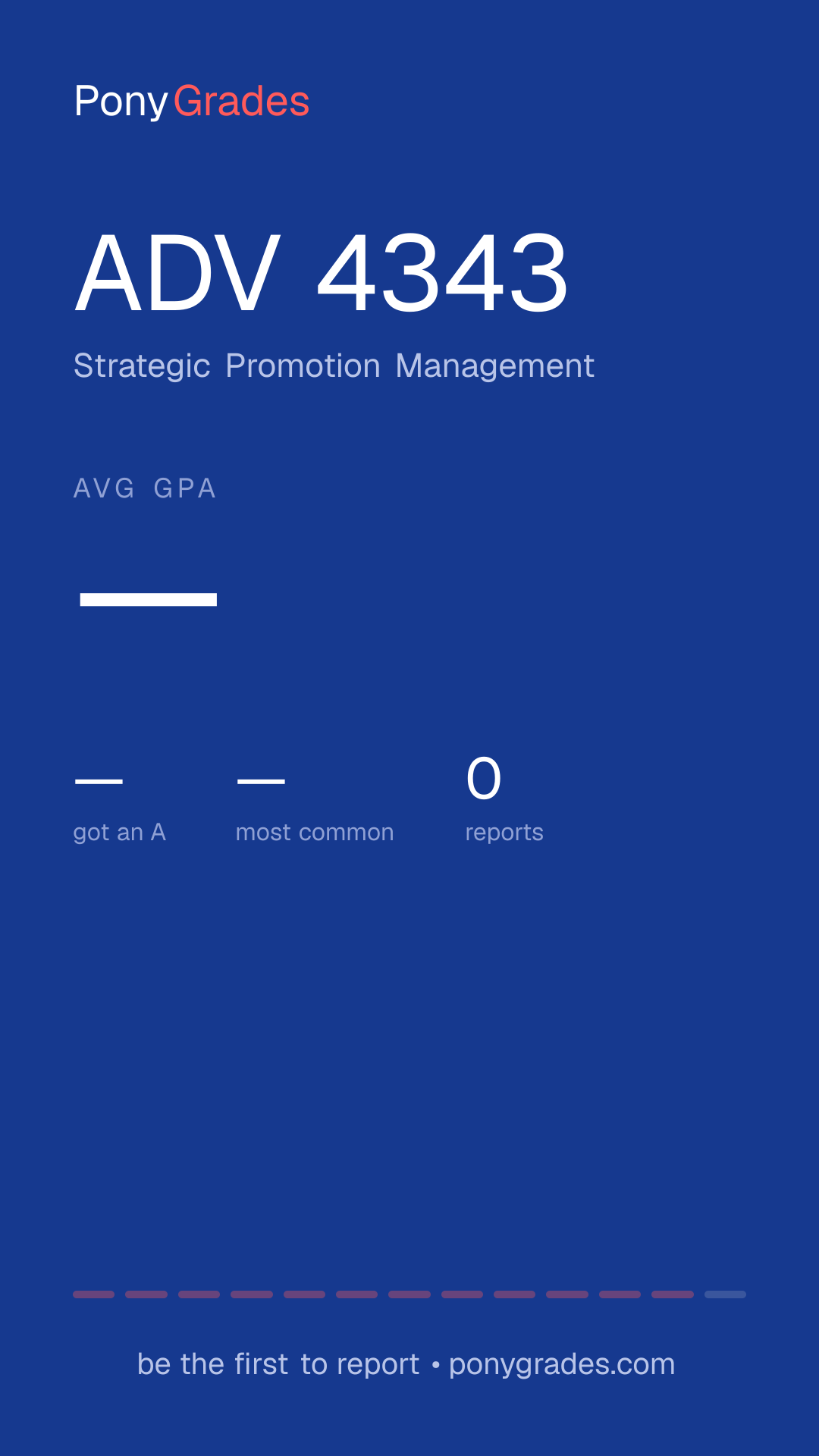Click the dash above got an A
Screen dimensions: 819x1456
[99, 780]
